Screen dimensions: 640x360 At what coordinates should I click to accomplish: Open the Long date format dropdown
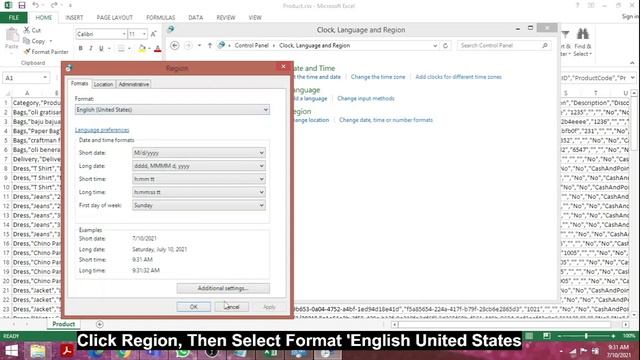pyautogui.click(x=198, y=166)
